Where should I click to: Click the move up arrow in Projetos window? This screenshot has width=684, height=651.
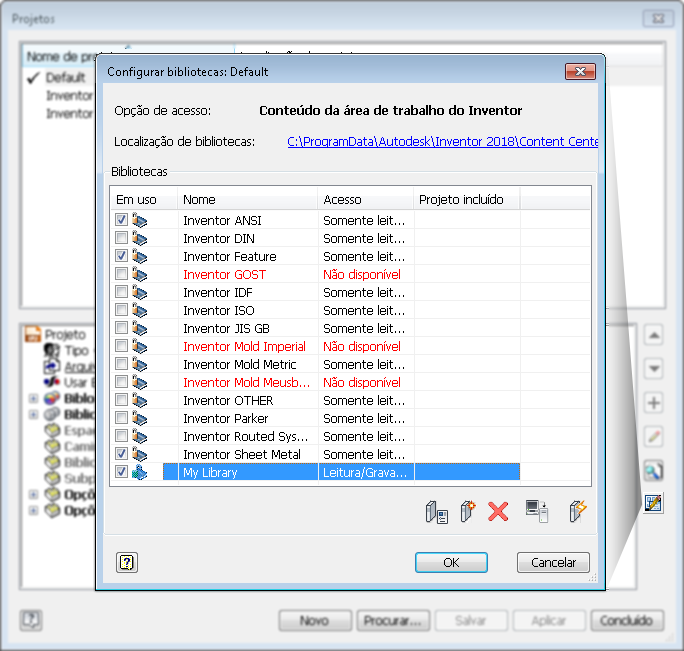653,335
